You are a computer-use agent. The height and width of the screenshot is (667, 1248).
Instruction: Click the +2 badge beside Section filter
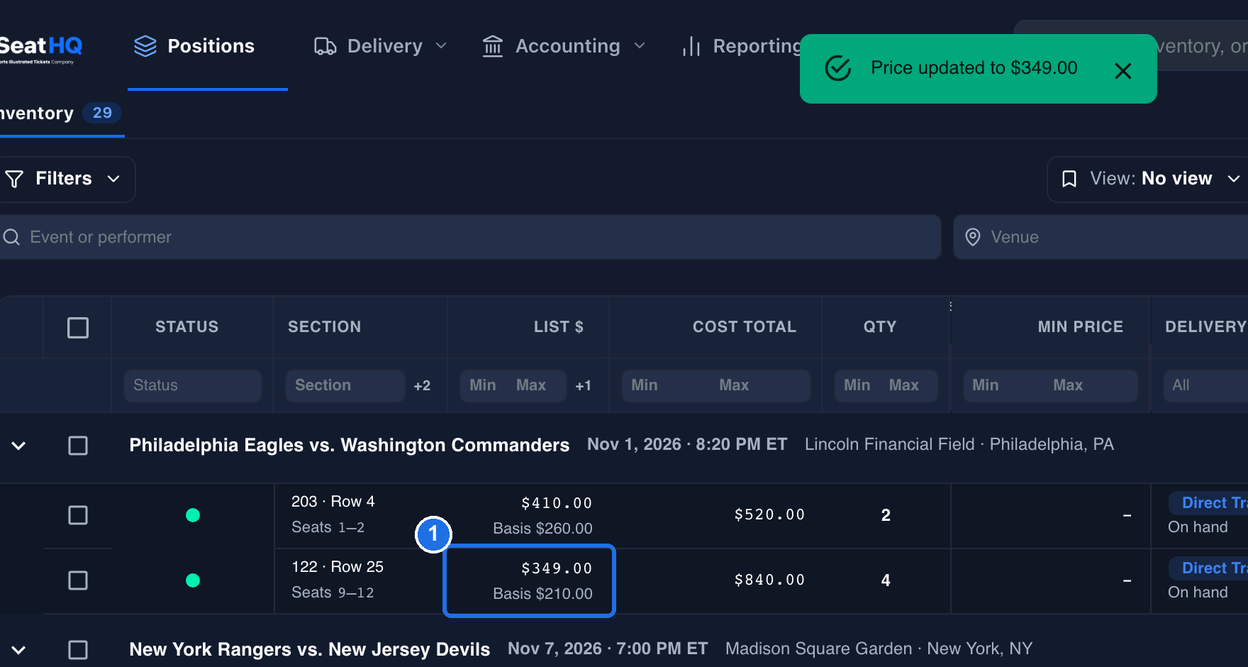[x=422, y=386]
